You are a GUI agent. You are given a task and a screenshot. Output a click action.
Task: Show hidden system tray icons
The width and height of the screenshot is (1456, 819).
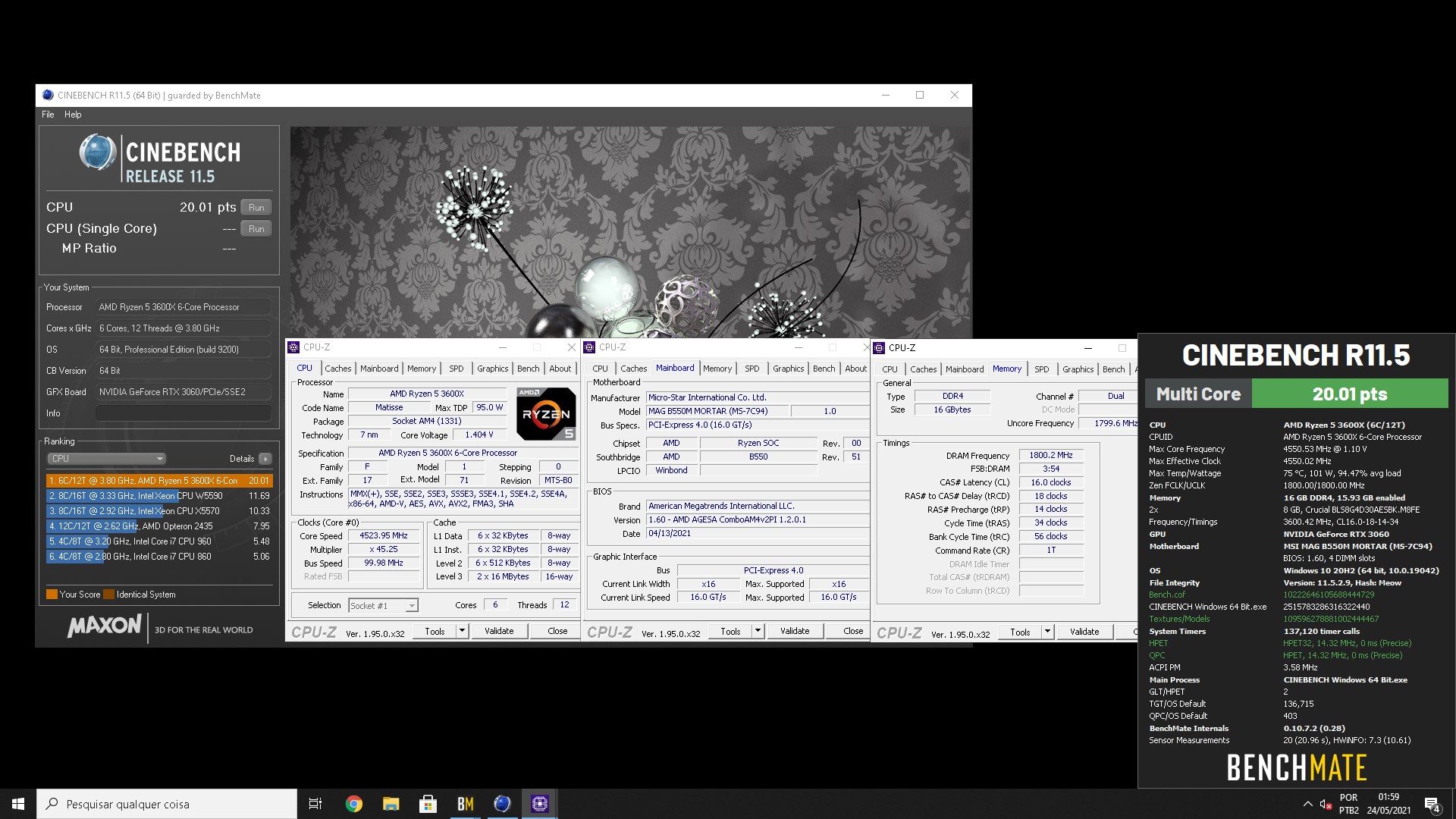1307,804
